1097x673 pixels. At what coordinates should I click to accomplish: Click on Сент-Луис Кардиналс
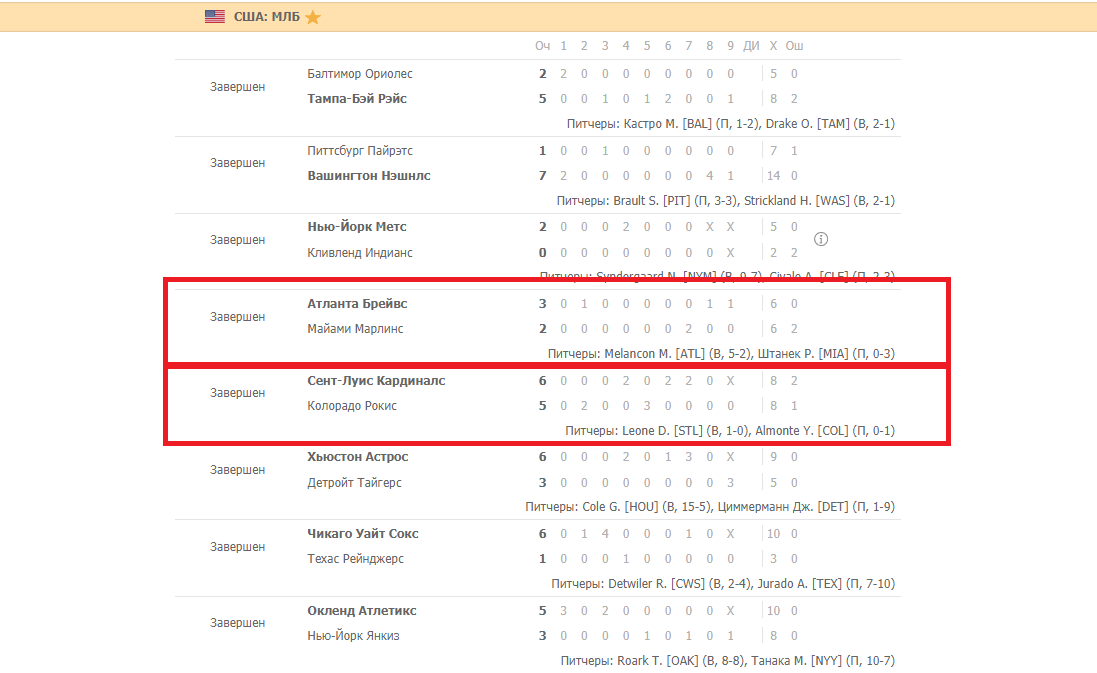pyautogui.click(x=376, y=381)
